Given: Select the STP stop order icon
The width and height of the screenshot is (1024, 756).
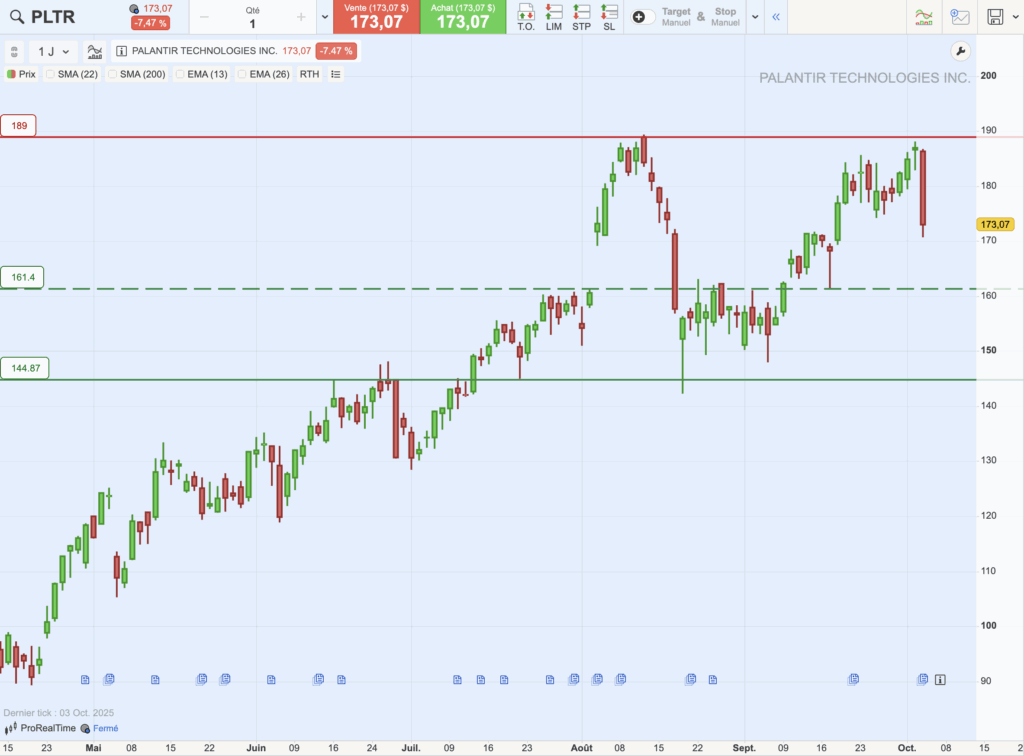Looking at the screenshot, I should pyautogui.click(x=580, y=17).
